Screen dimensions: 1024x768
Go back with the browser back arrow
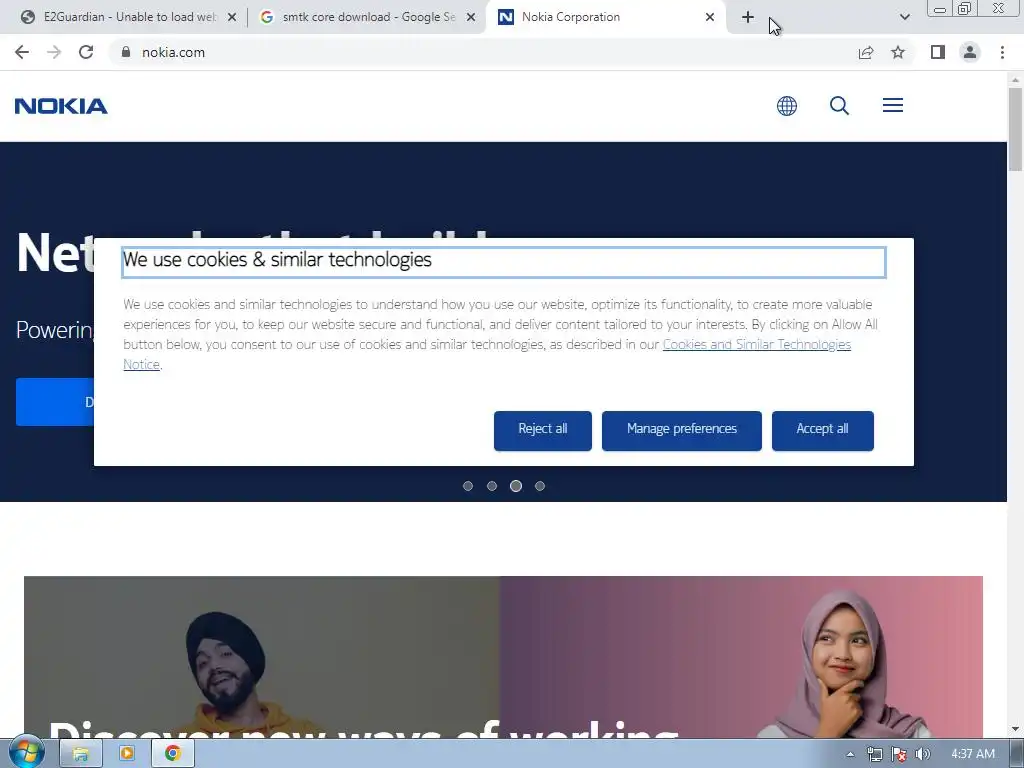tap(22, 52)
